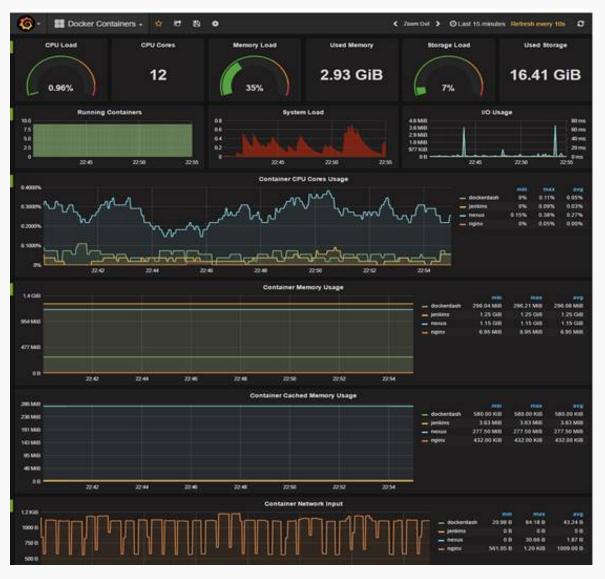Toggle jenkins series in CPU Cores Usage legend
This screenshot has height=579, width=605.
[478, 206]
